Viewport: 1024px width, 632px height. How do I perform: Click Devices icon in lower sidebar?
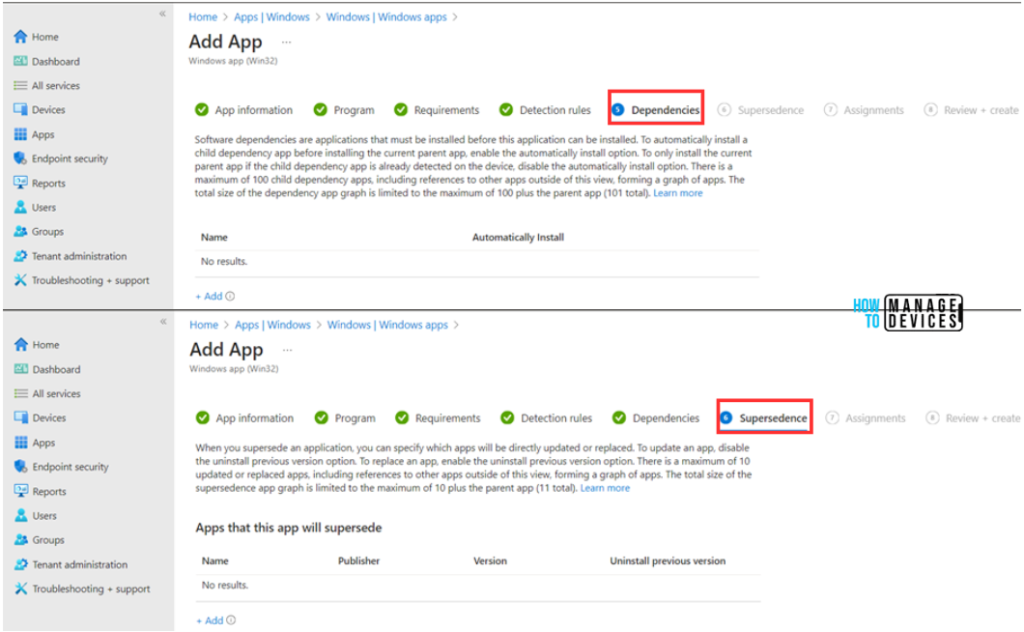click(21, 418)
